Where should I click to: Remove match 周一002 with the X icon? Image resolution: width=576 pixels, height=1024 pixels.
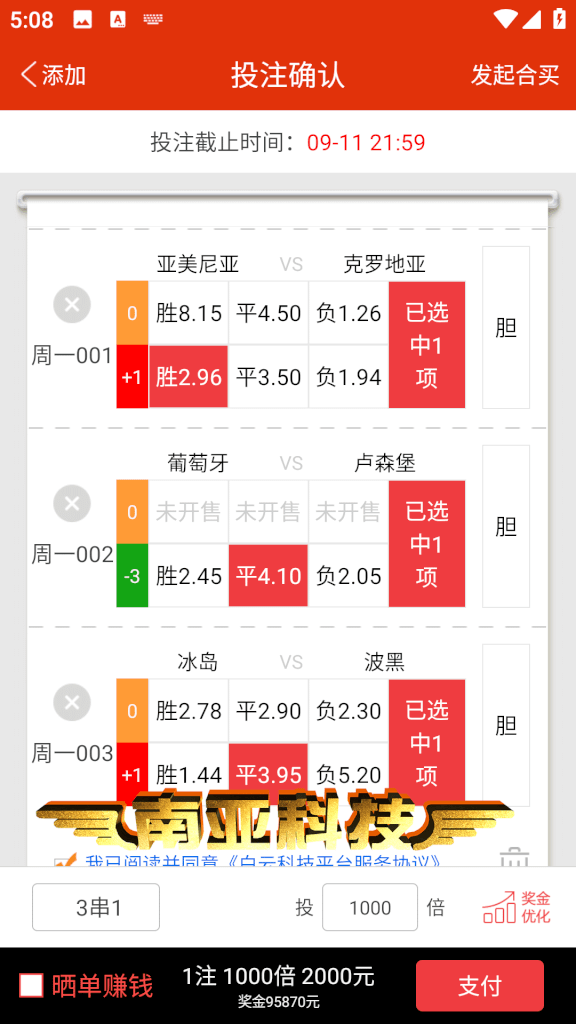pos(72,504)
